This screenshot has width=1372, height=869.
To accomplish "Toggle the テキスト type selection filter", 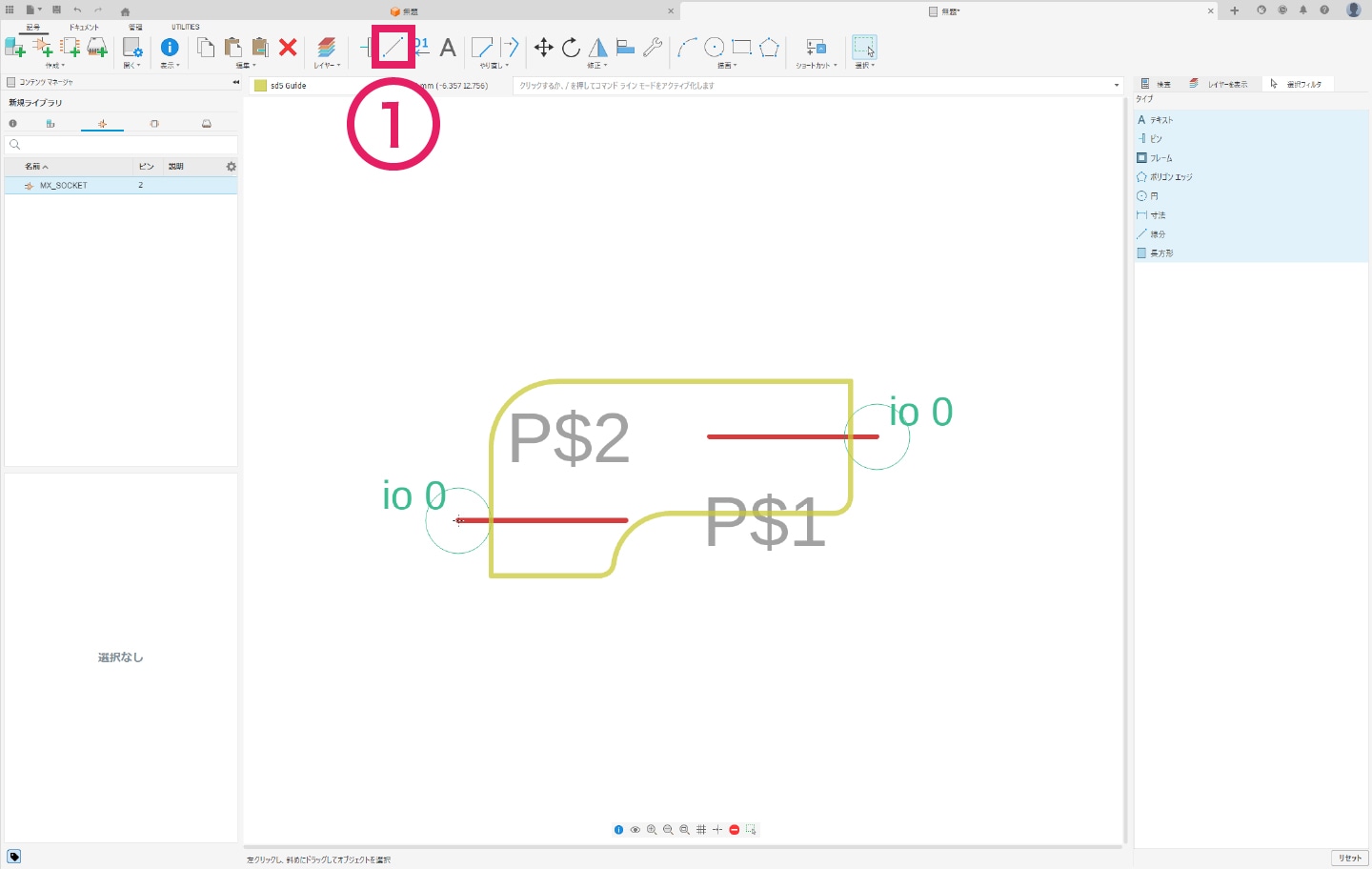I will pyautogui.click(x=1160, y=120).
